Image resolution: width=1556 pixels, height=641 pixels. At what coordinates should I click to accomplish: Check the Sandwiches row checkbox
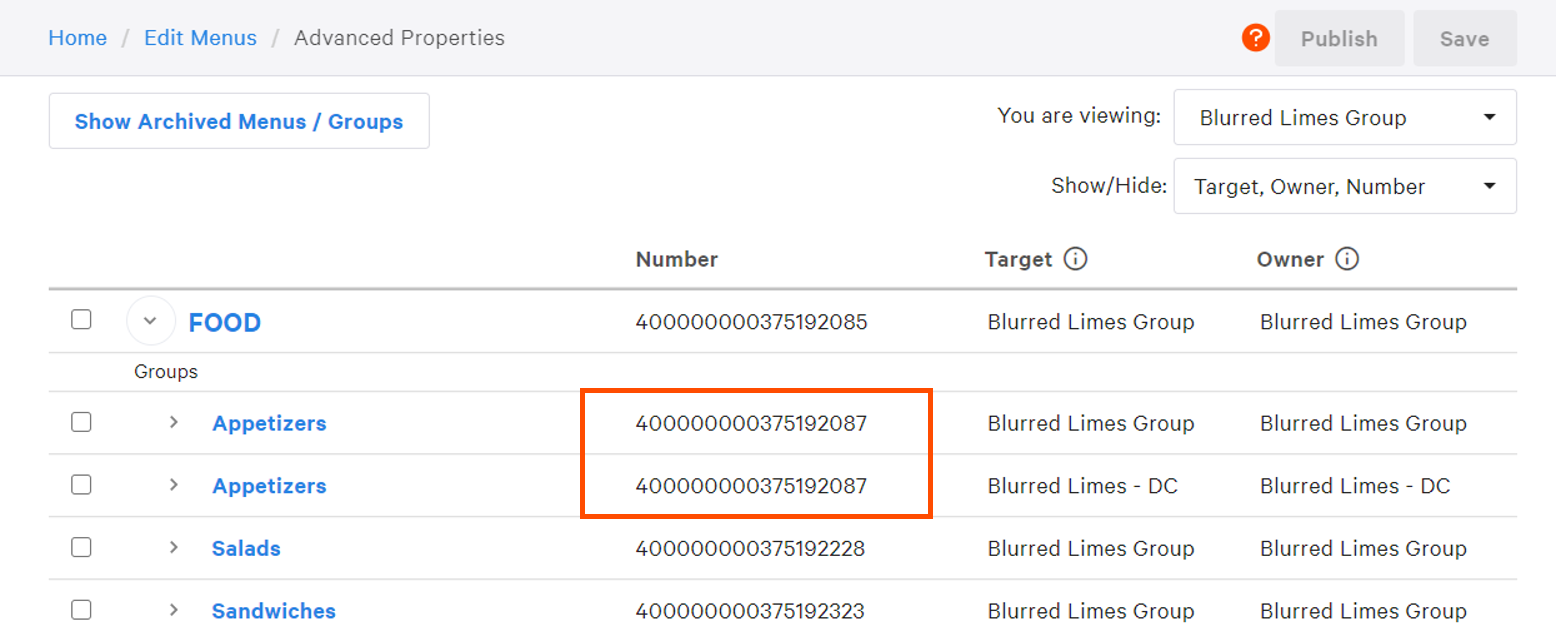(x=81, y=609)
